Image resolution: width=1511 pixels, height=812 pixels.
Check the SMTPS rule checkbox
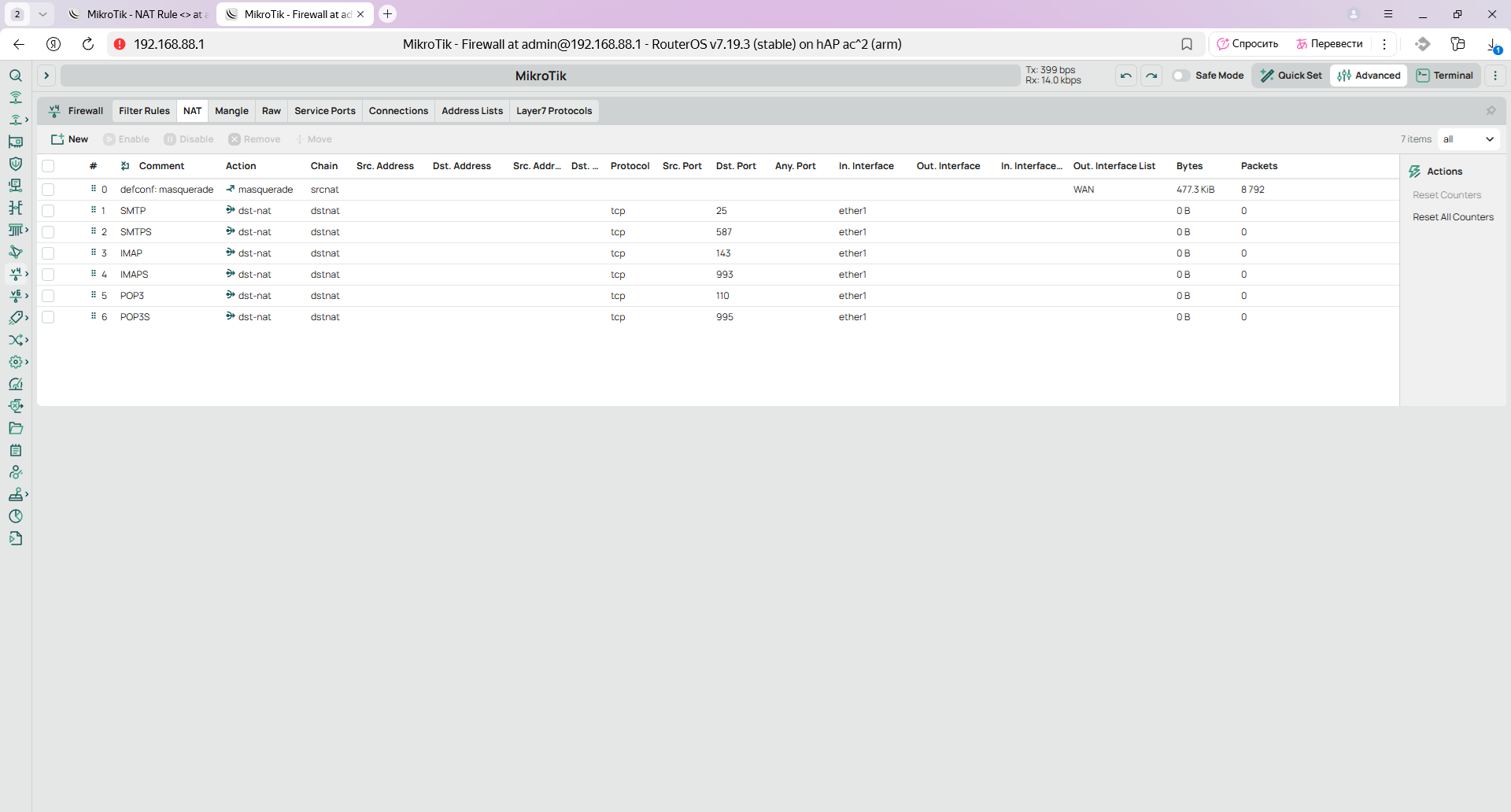48,232
